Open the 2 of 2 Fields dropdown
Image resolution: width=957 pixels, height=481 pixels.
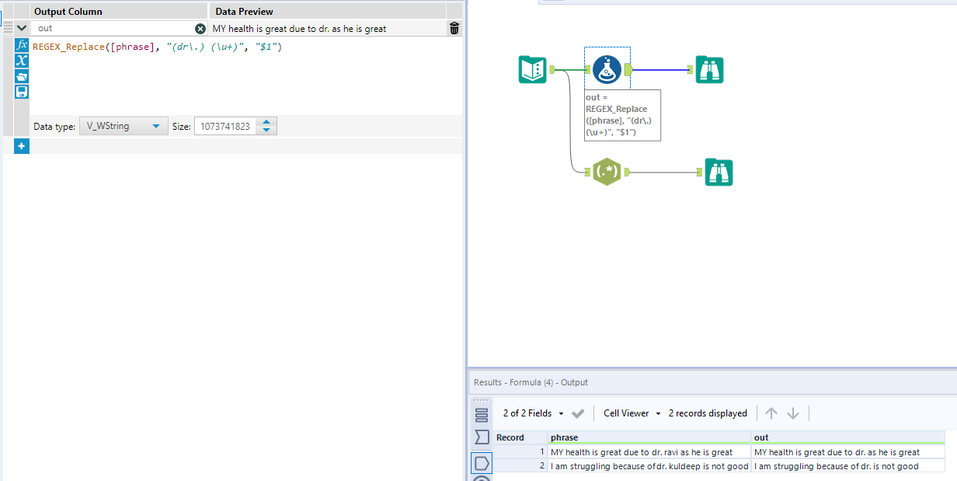click(x=533, y=413)
